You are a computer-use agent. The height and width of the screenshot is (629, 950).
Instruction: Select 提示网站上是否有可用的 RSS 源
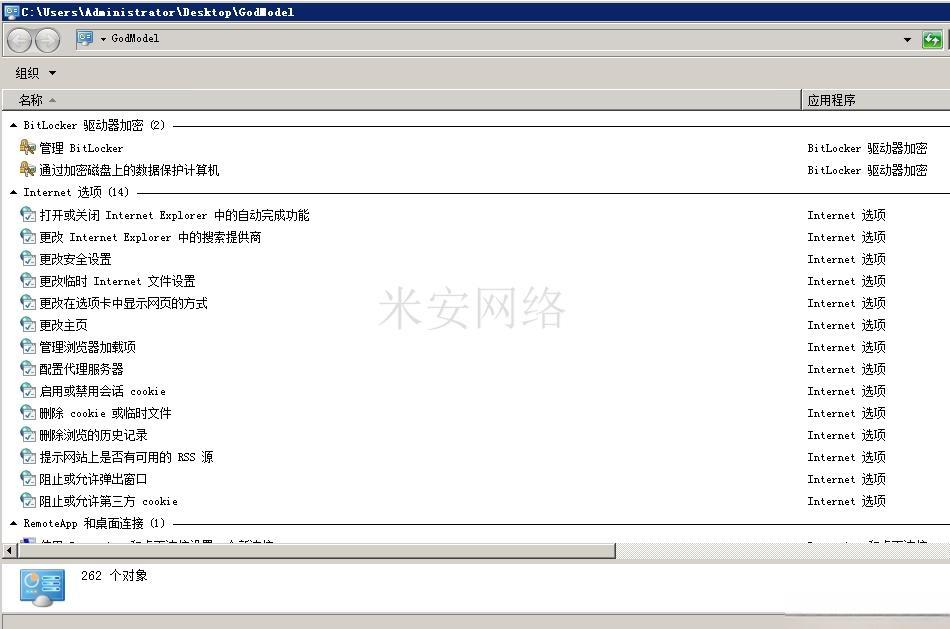(x=127, y=458)
